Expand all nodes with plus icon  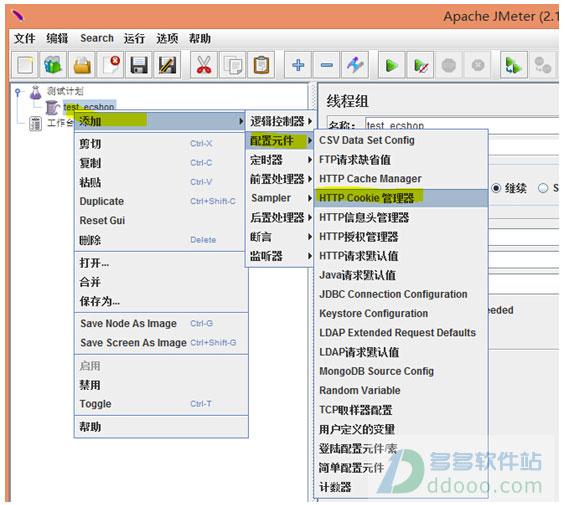298,65
